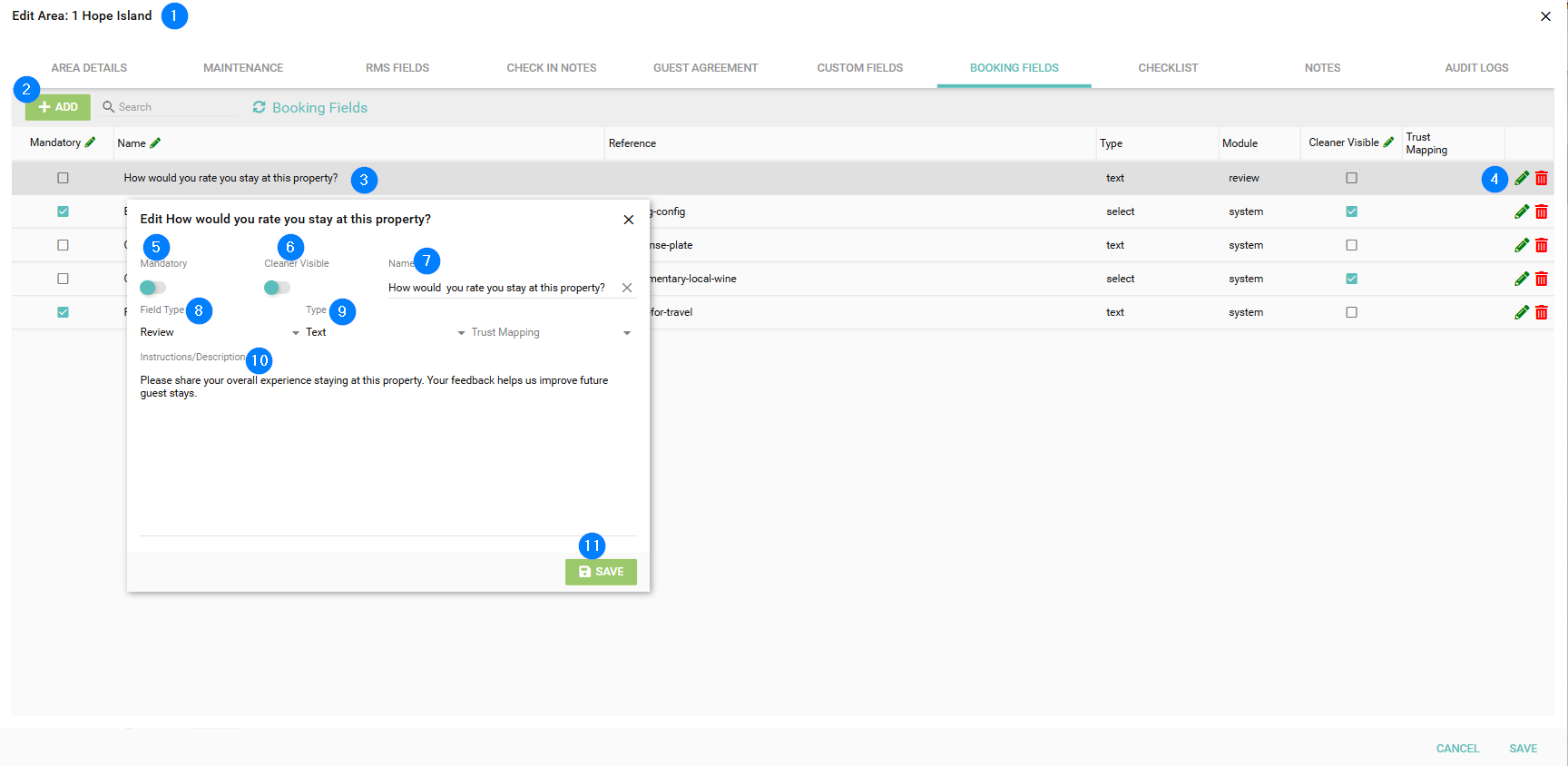Enable the Cleaner Visible switch in the dialog
The width and height of the screenshot is (1568, 766).
(277, 288)
